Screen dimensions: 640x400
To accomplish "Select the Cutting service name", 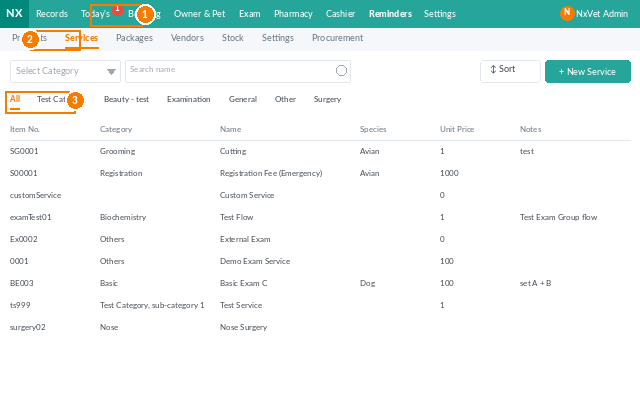I will (x=233, y=151).
